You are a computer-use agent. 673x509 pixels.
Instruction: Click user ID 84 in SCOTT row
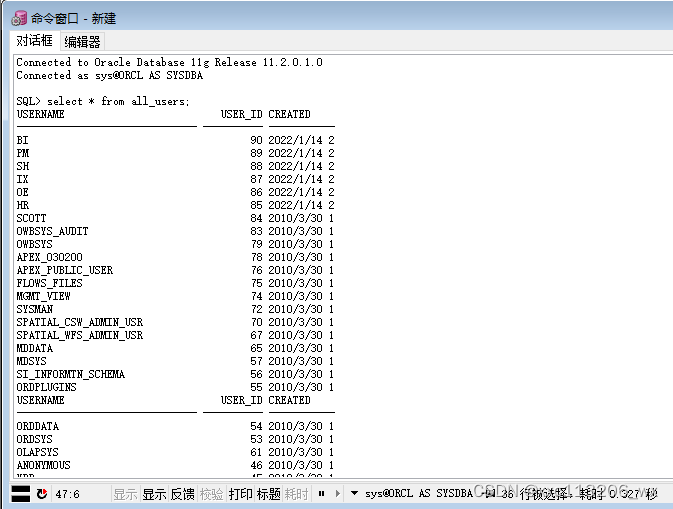(x=256, y=218)
